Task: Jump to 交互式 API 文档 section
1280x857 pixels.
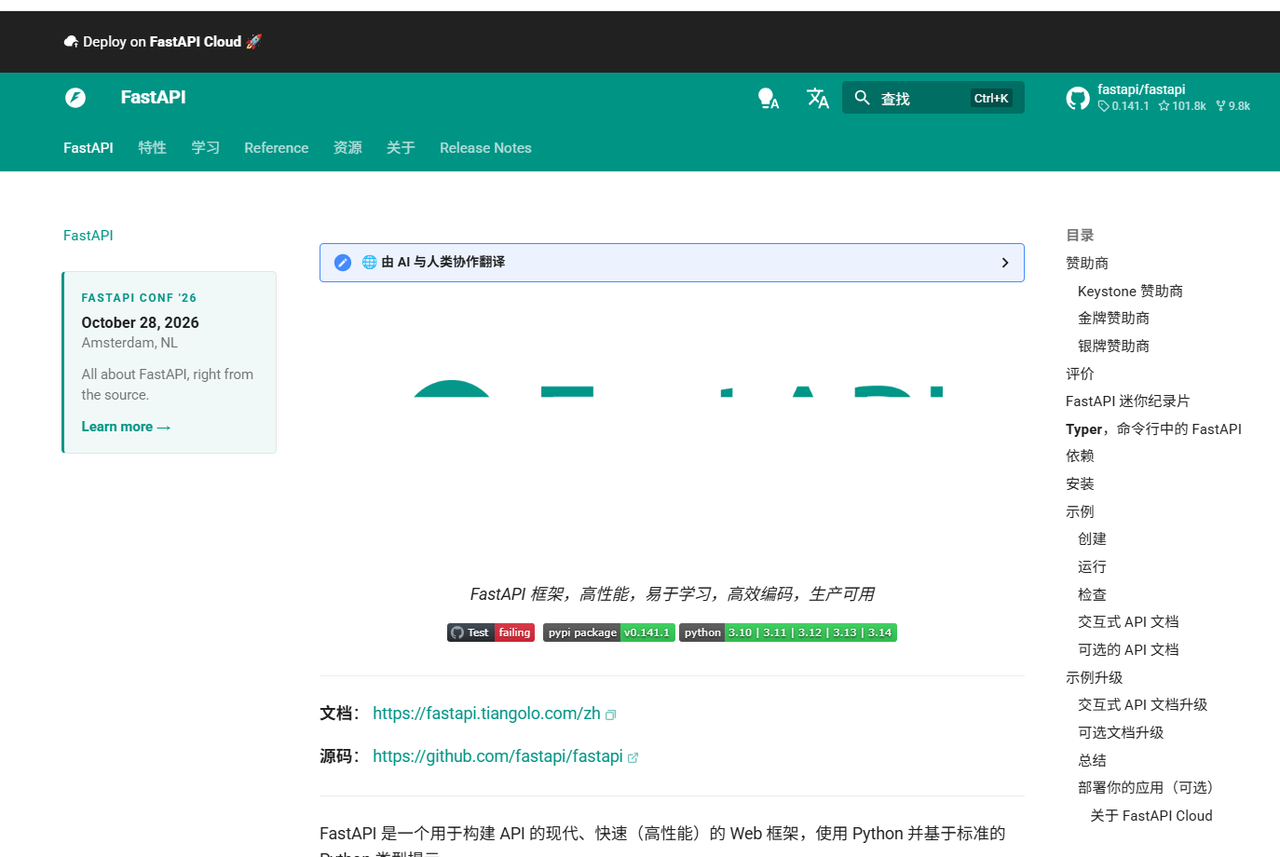Action: click(1128, 622)
